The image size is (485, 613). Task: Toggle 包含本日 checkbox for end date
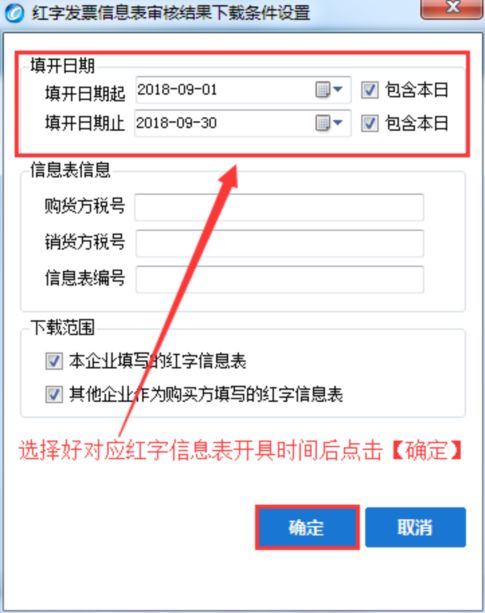pos(369,123)
